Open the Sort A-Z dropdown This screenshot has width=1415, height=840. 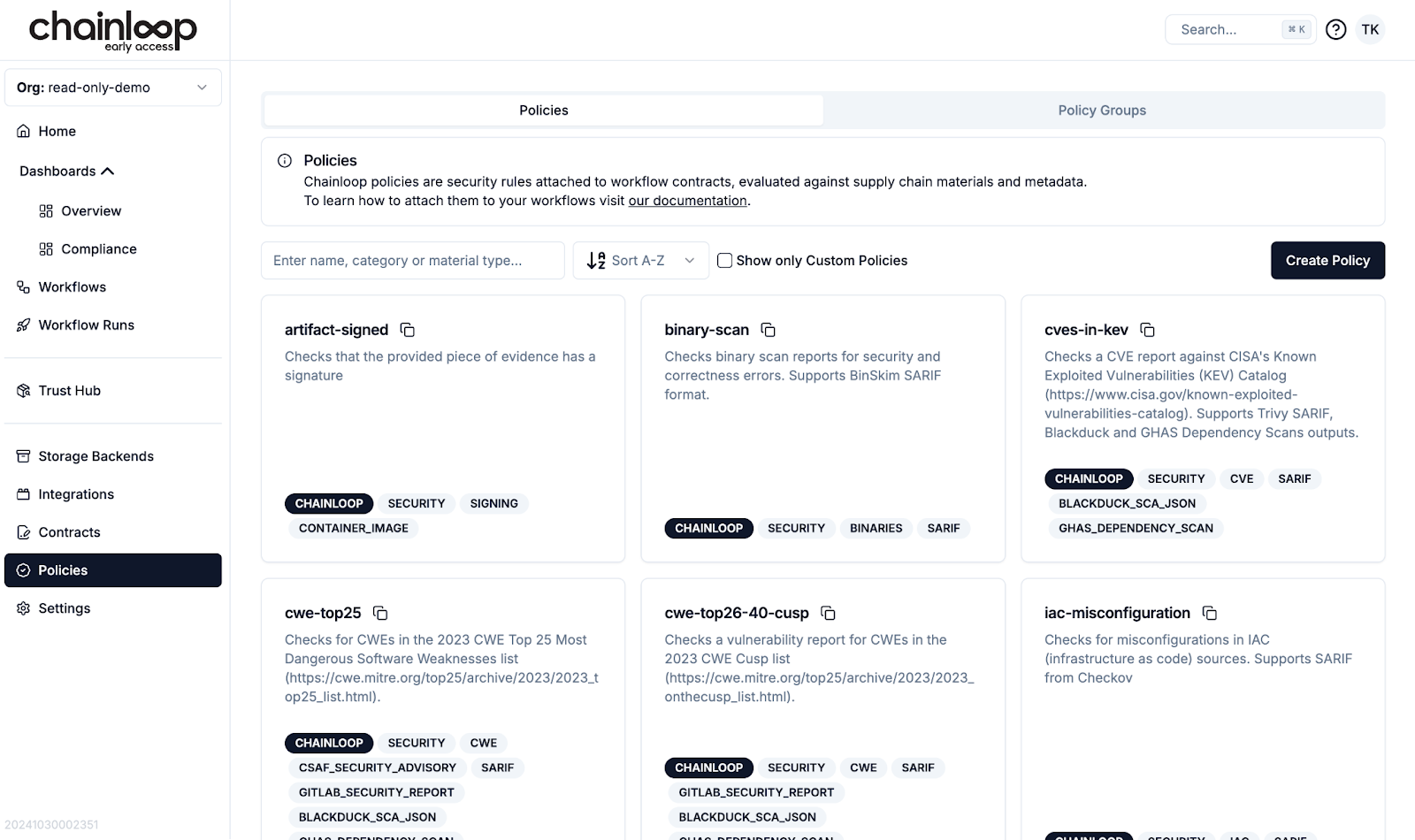tap(640, 260)
